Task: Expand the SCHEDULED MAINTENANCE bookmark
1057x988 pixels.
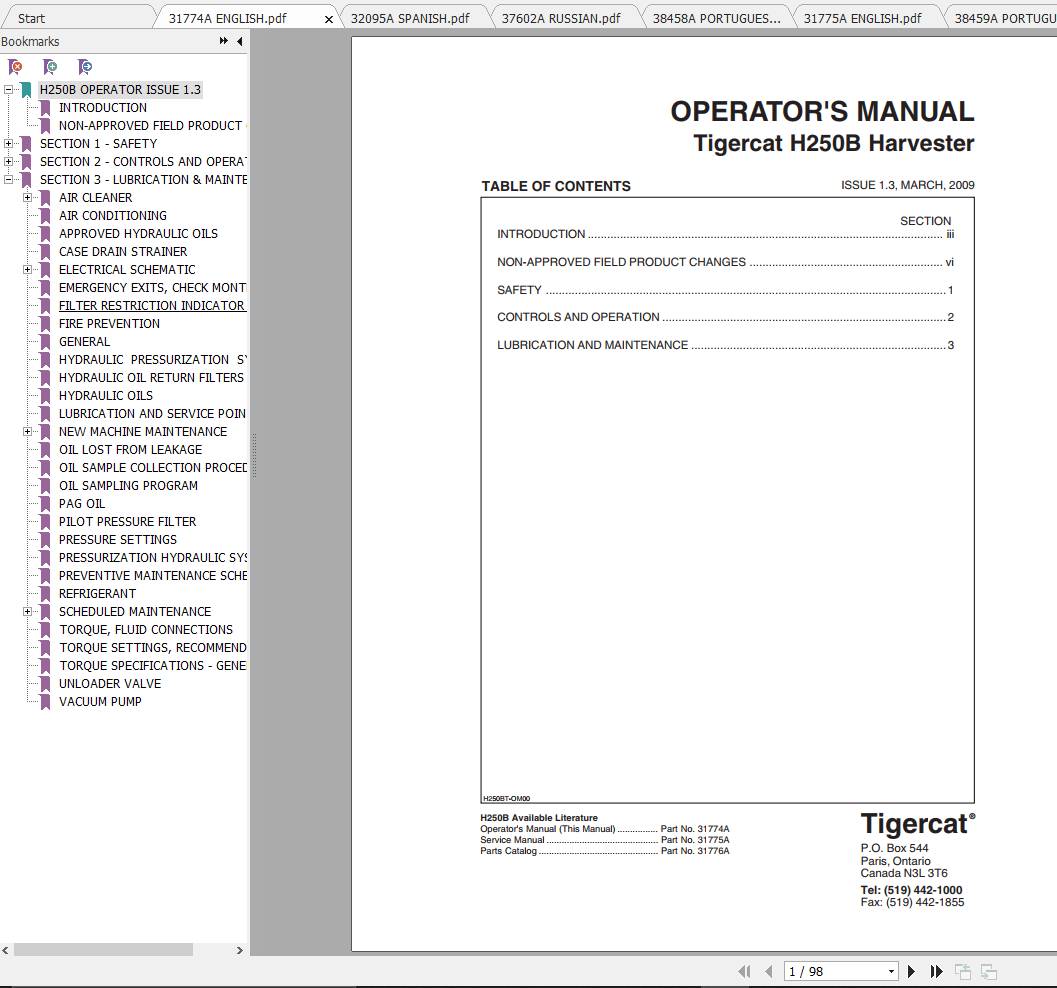Action: 27,611
